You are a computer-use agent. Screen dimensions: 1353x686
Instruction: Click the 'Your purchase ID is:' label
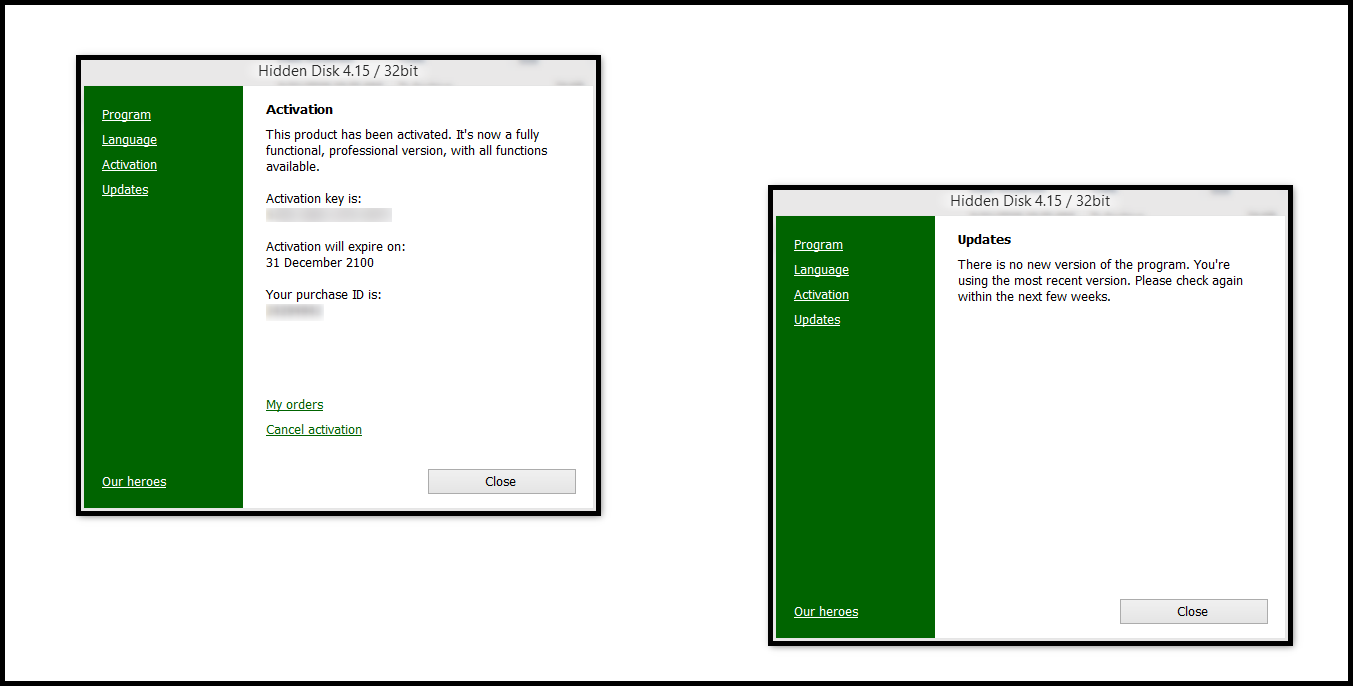pyautogui.click(x=324, y=295)
